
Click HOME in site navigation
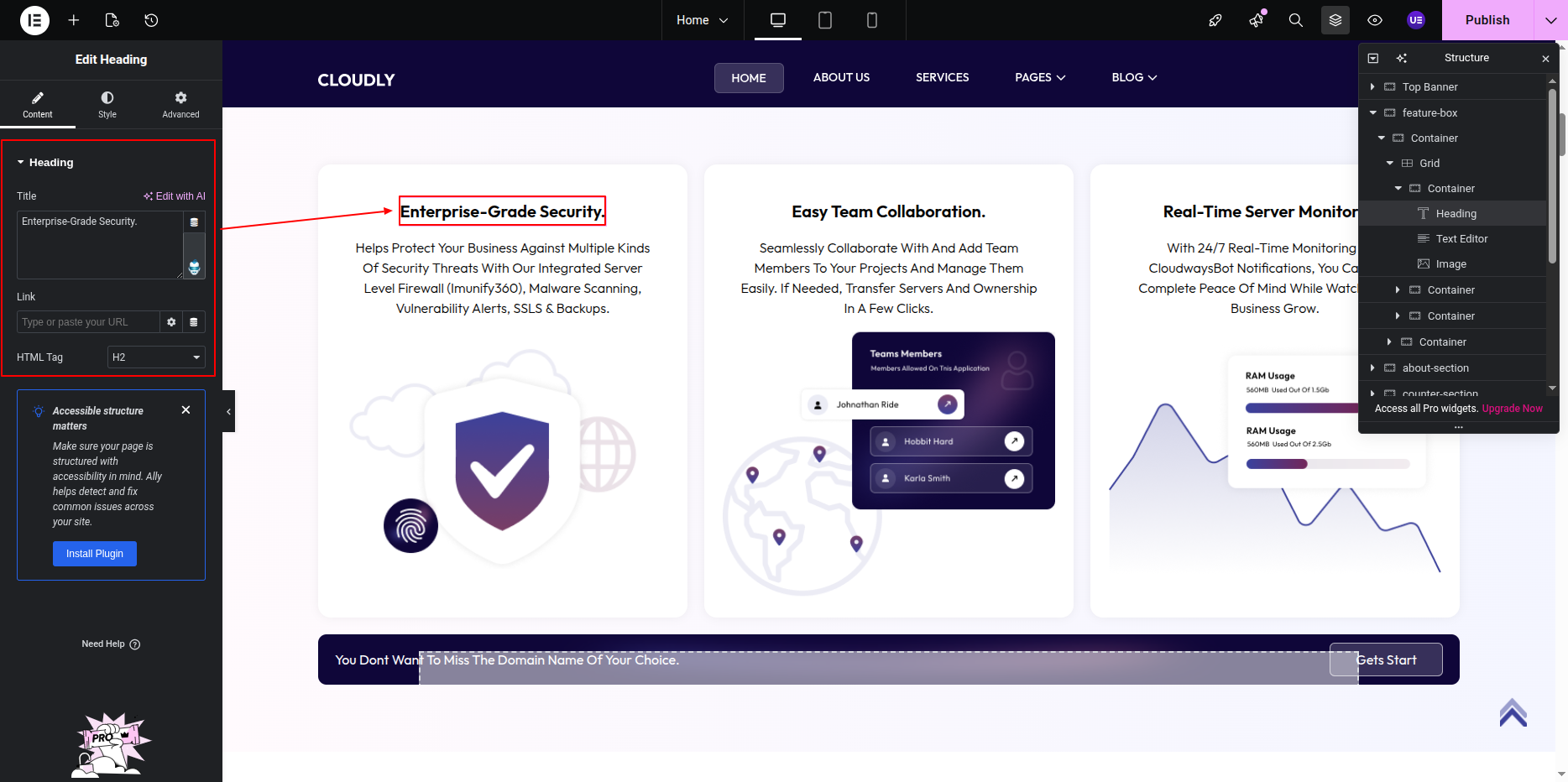pyautogui.click(x=749, y=78)
